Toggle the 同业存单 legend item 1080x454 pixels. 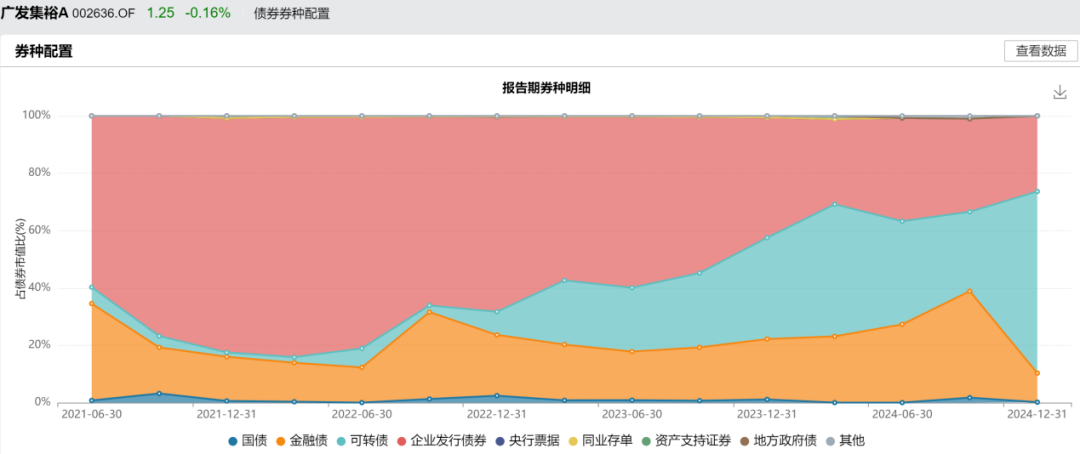[x=600, y=440]
